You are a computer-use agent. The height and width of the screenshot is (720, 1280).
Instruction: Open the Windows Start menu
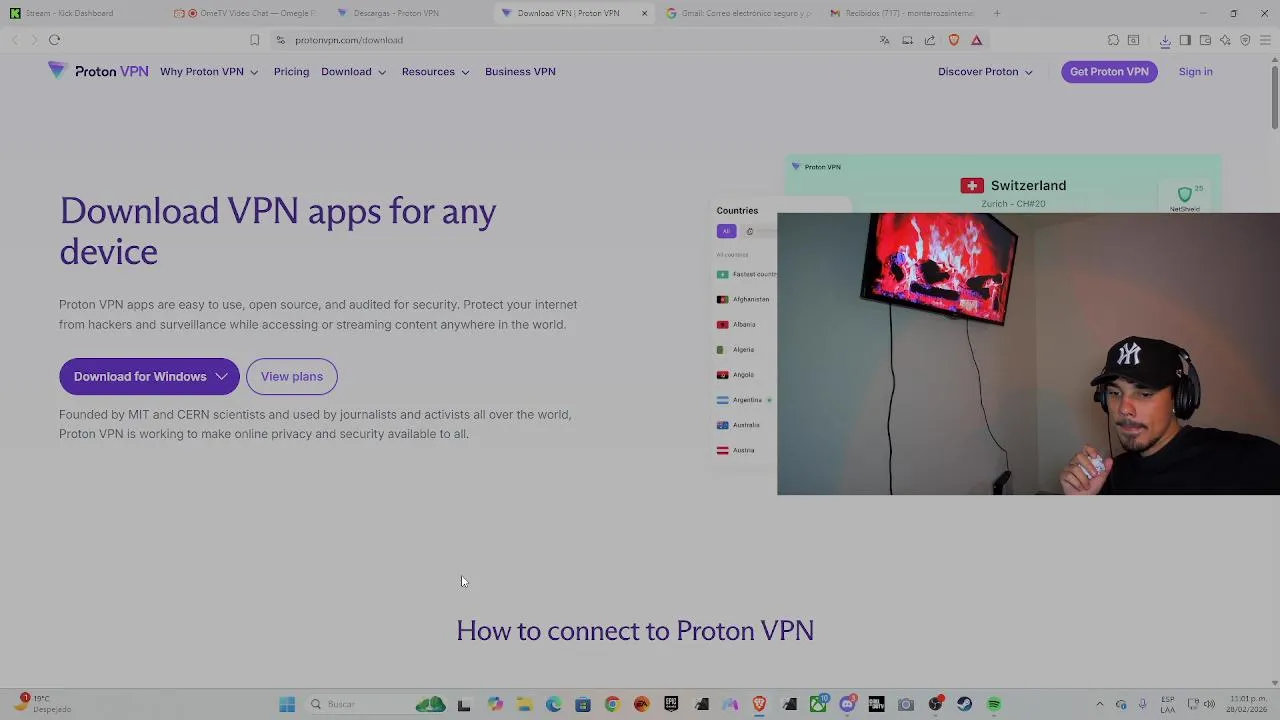point(286,704)
